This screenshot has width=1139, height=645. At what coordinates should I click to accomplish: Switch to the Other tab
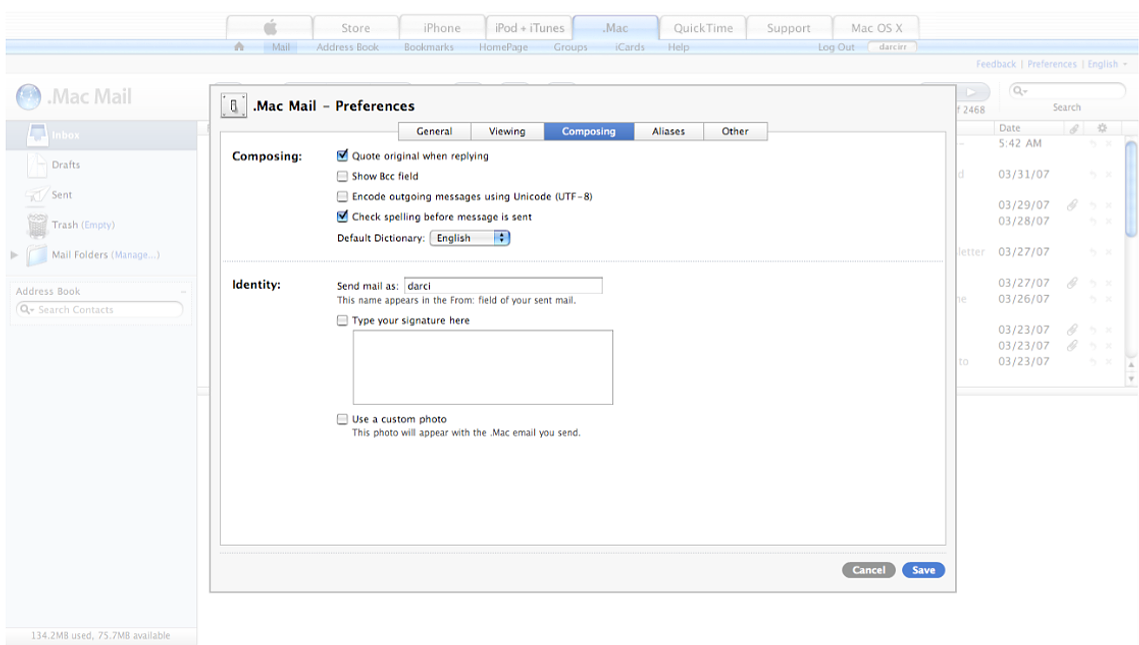click(x=735, y=131)
